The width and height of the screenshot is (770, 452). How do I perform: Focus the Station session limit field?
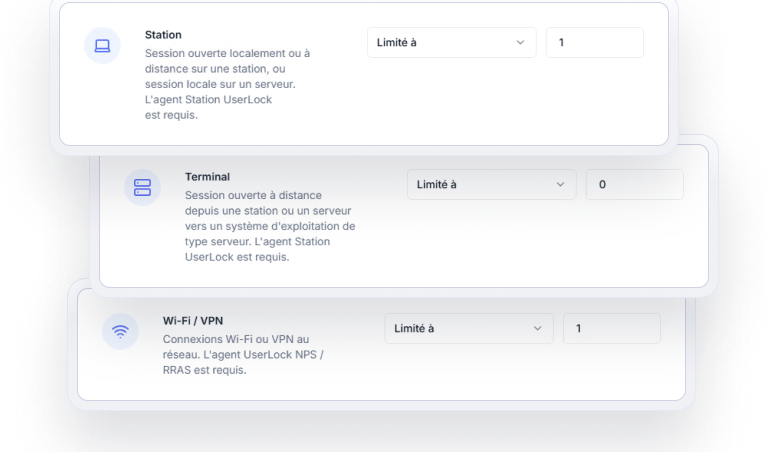point(594,43)
